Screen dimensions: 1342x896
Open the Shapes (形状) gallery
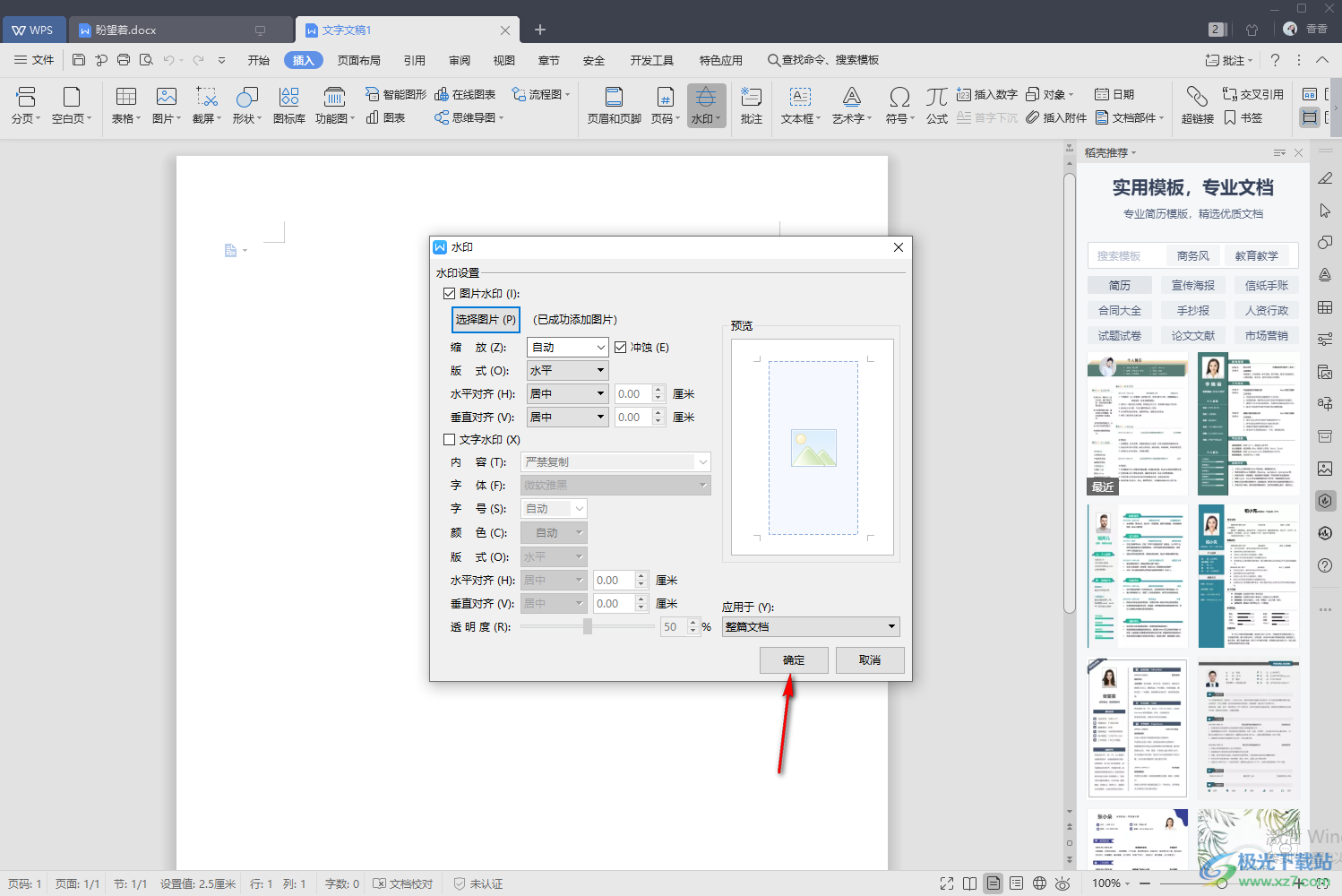(x=247, y=105)
